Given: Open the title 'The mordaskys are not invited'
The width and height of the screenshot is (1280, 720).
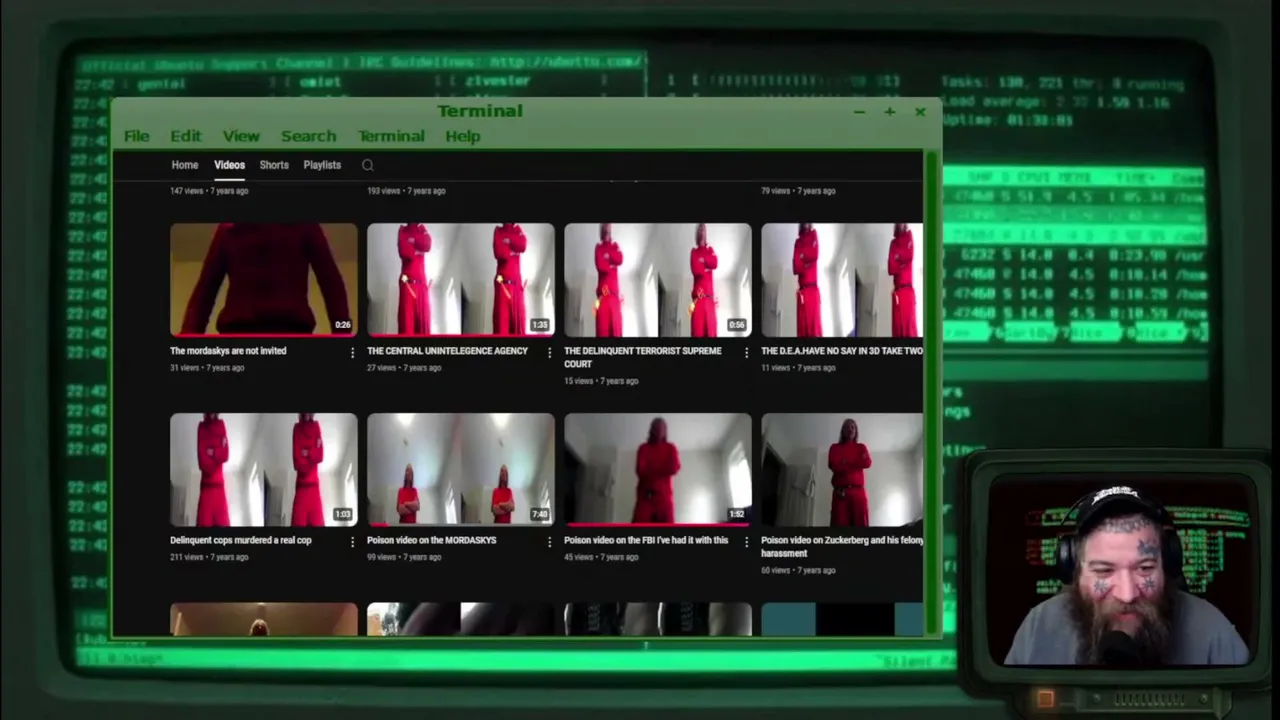Looking at the screenshot, I should tap(228, 351).
